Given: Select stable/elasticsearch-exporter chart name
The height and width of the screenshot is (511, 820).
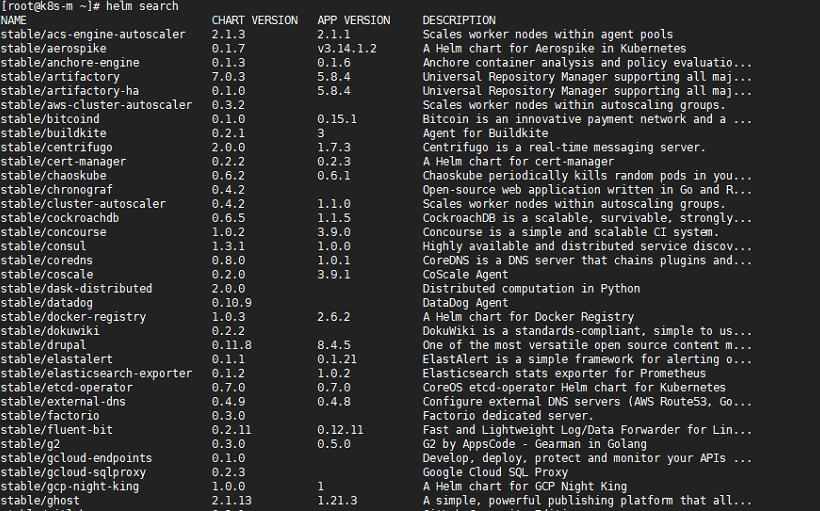Looking at the screenshot, I should [x=96, y=373].
